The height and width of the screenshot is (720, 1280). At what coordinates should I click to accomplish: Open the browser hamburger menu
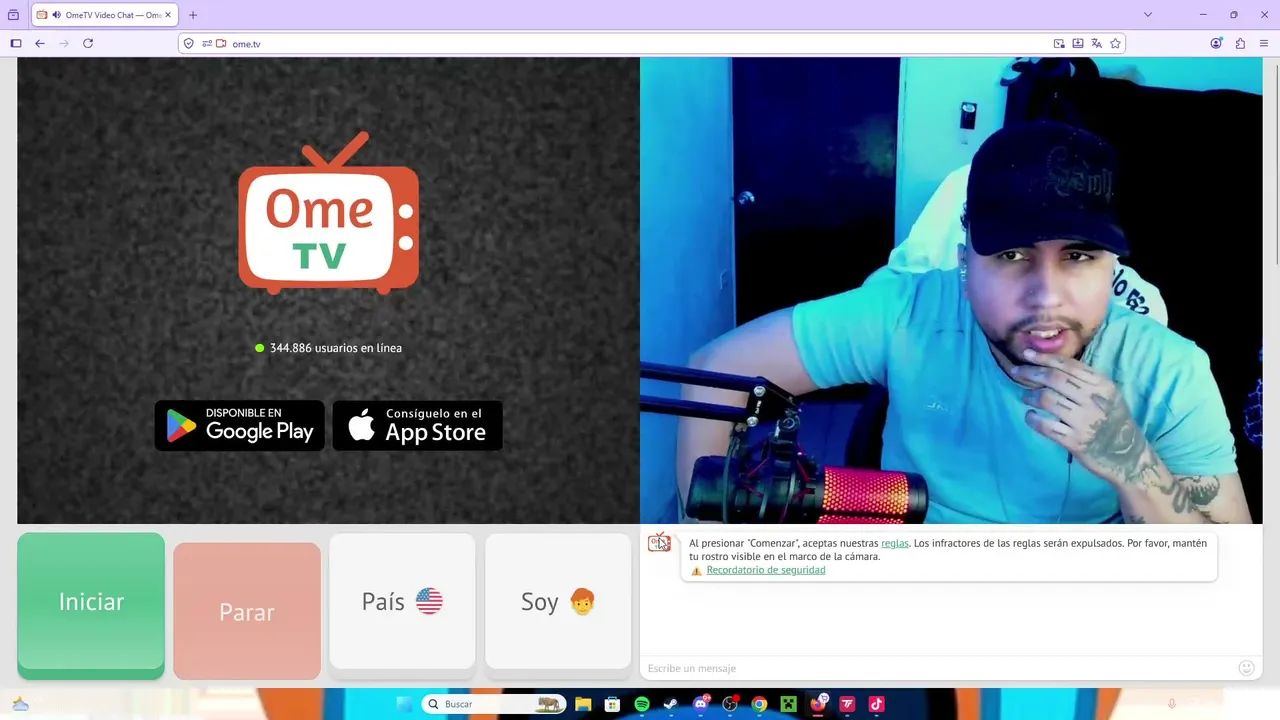pyautogui.click(x=1264, y=43)
